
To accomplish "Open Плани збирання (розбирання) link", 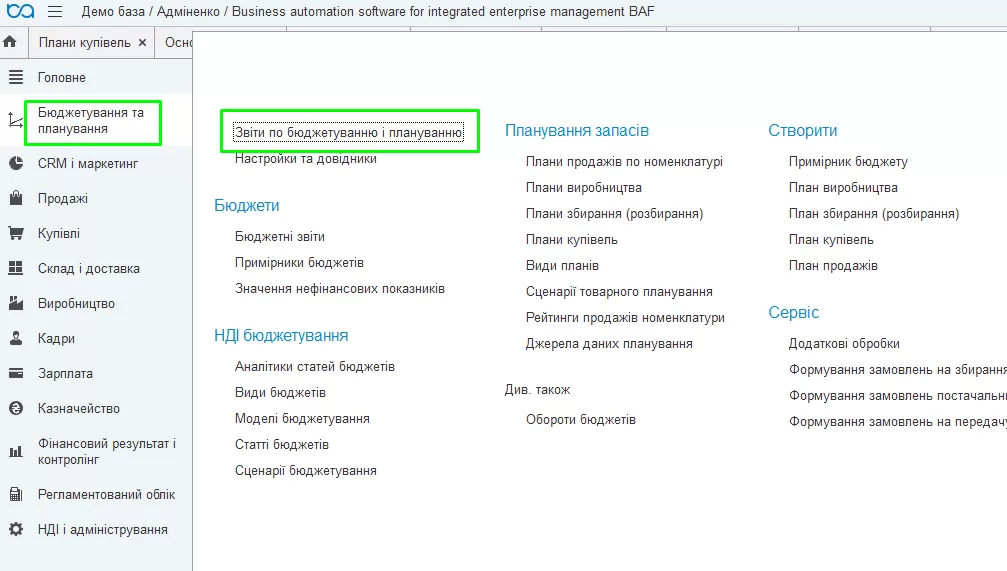I will click(615, 214).
